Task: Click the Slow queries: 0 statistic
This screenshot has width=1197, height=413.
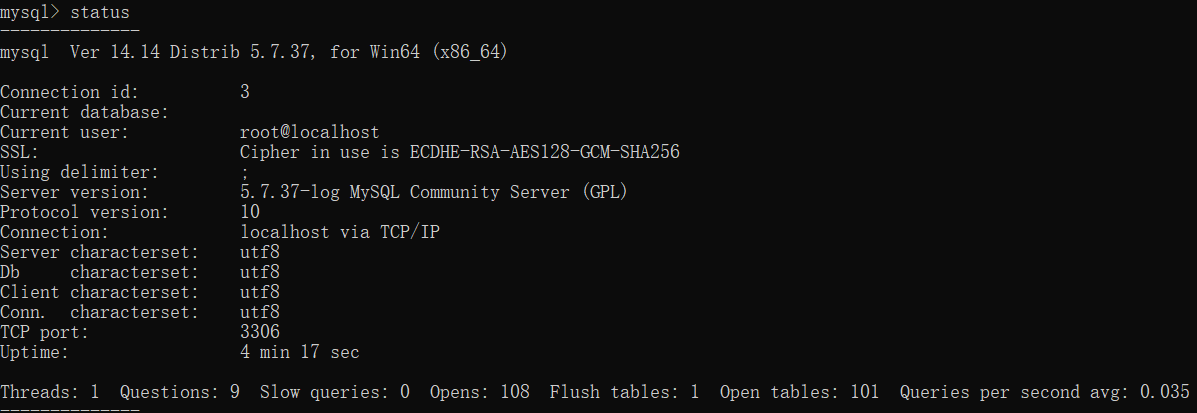Action: tap(334, 392)
